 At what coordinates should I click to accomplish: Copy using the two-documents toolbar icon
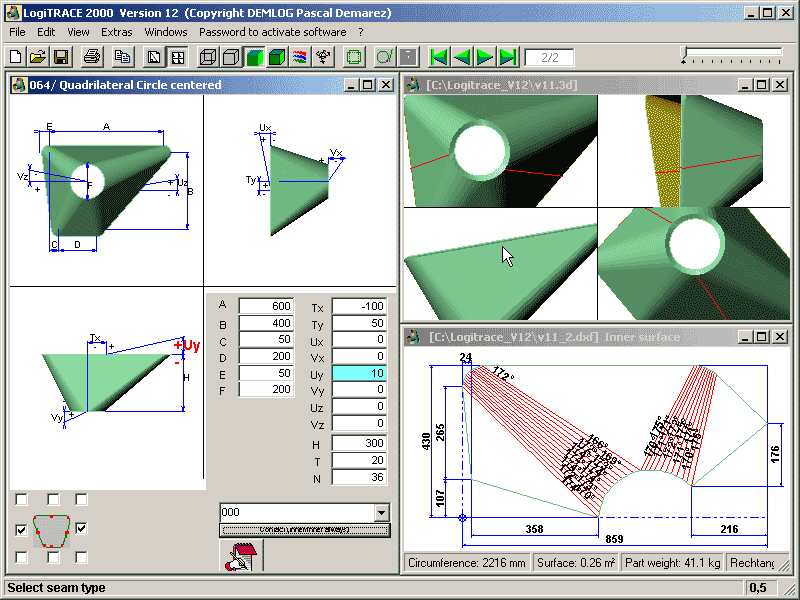122,57
